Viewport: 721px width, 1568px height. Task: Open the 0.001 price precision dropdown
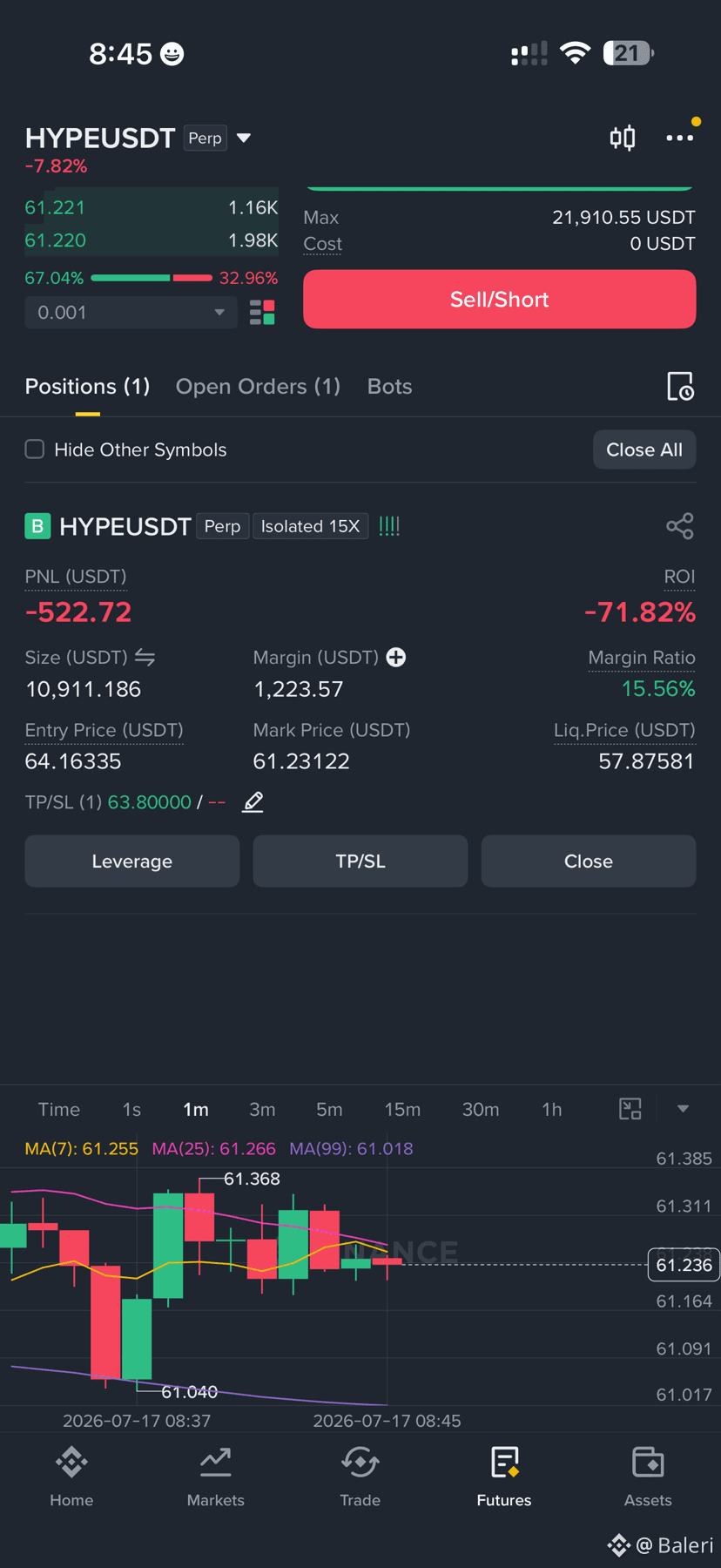pos(131,312)
